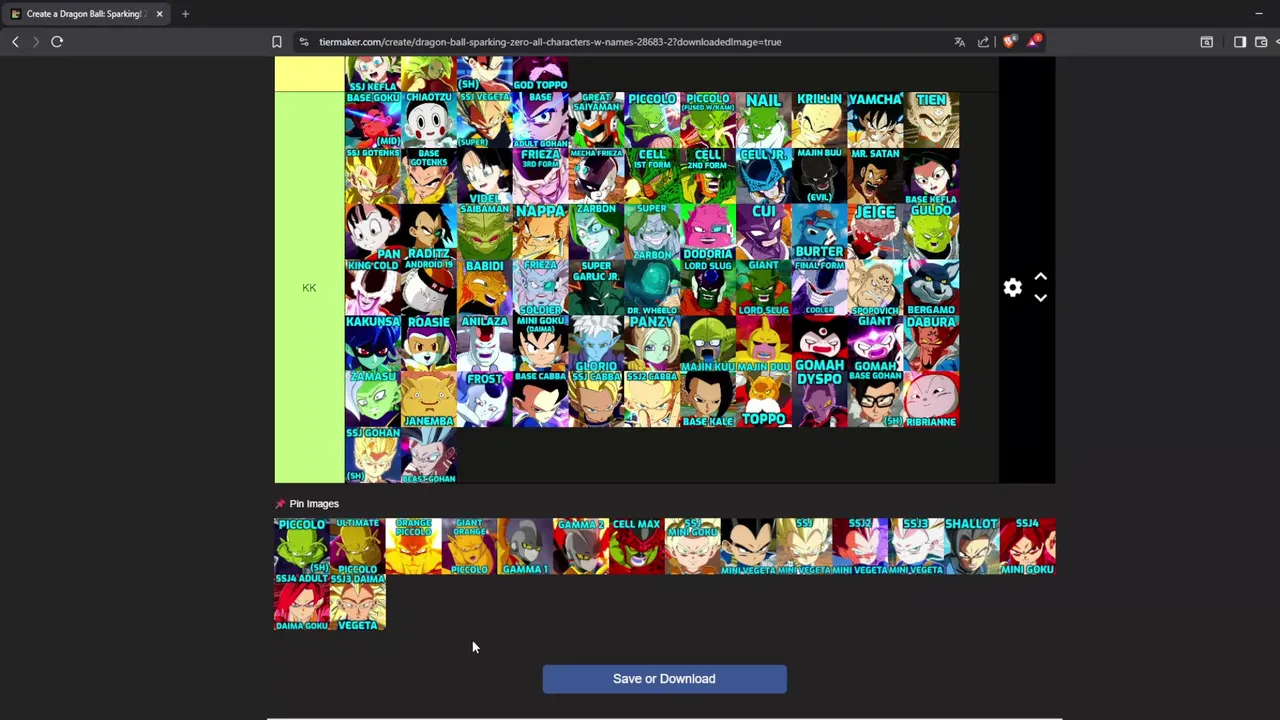Image resolution: width=1280 pixels, height=720 pixels.
Task: Select the Dabura character image
Action: coord(932,344)
